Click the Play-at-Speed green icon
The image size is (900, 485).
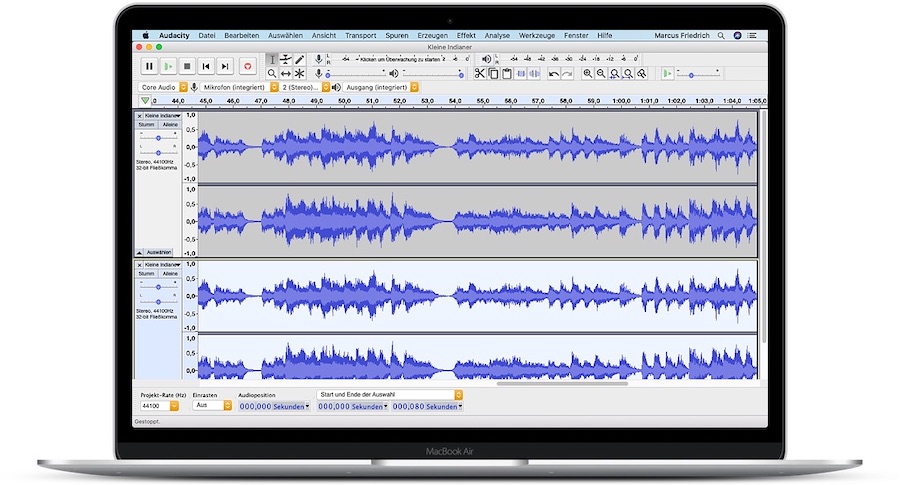click(667, 73)
